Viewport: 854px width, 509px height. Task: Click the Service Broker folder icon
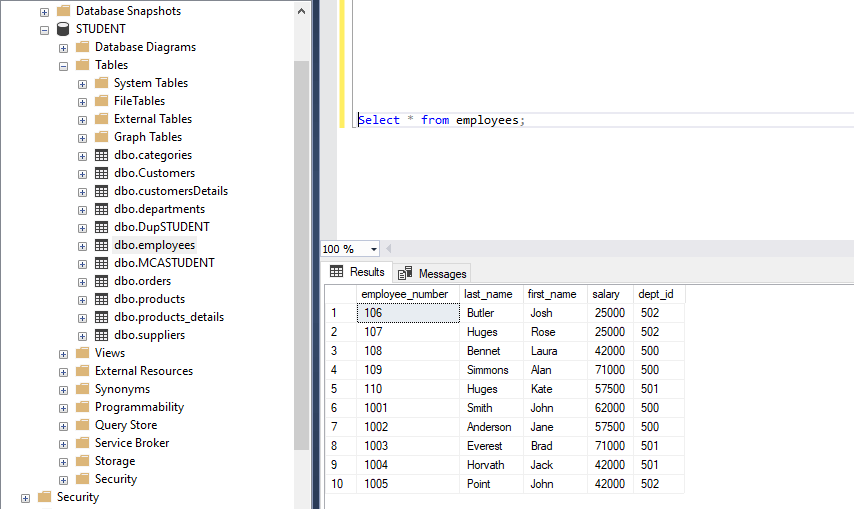pyautogui.click(x=82, y=443)
